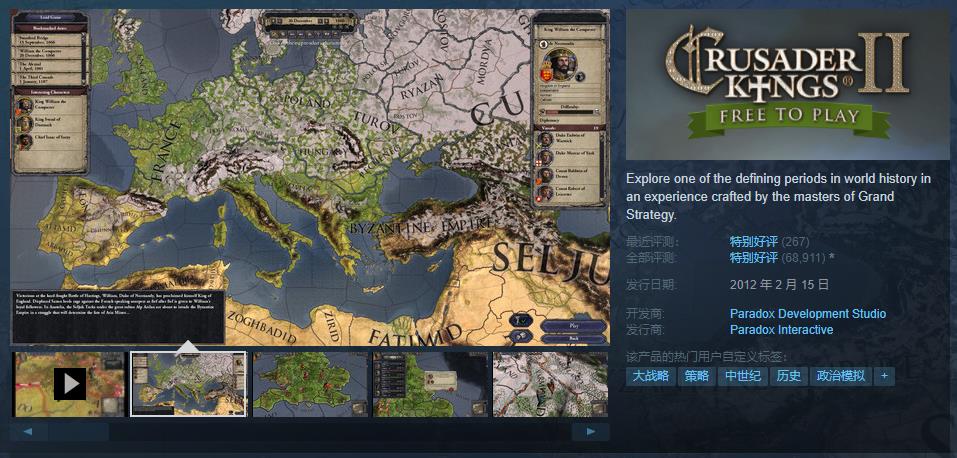Click the right arrow of thumbnail strip

click(x=590, y=432)
